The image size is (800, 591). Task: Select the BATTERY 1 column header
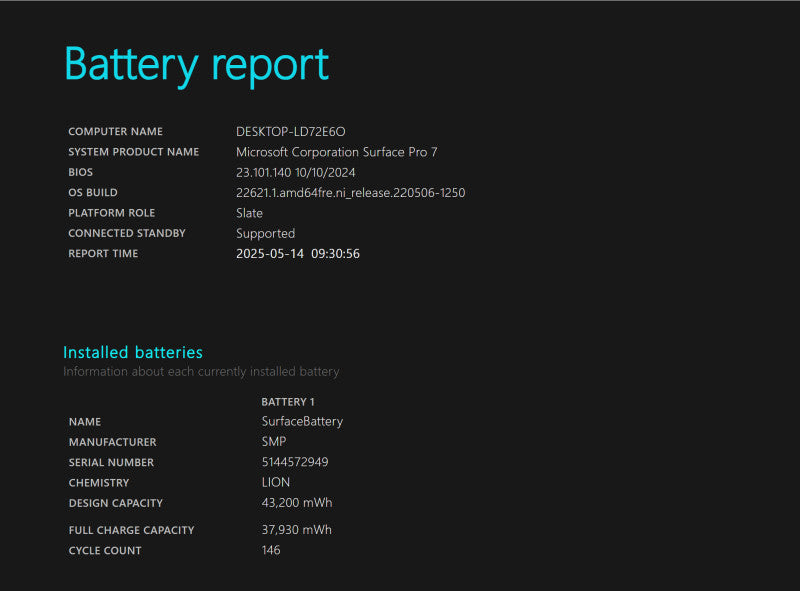tap(288, 402)
